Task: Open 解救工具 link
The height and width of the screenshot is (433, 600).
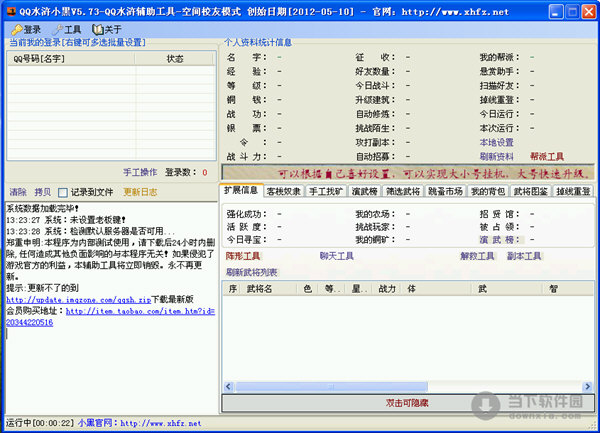Action: 477,256
